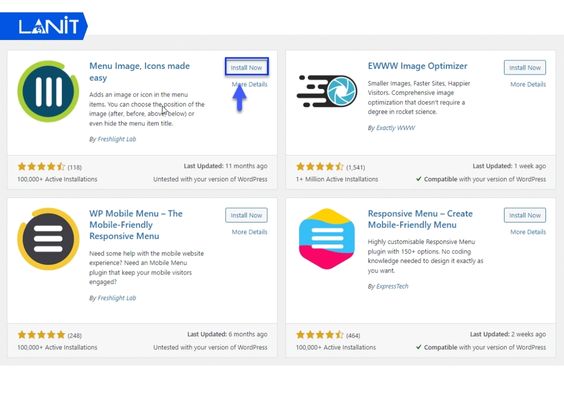Click the 'Smaller Images, Faster Sites' description
The height and width of the screenshot is (400, 564).
click(x=419, y=97)
